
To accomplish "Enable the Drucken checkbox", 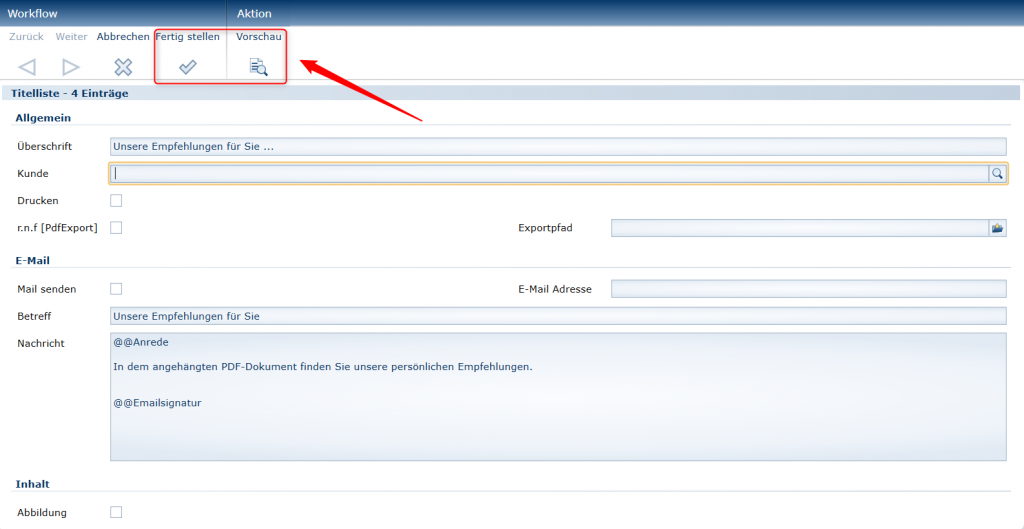I will pos(116,201).
